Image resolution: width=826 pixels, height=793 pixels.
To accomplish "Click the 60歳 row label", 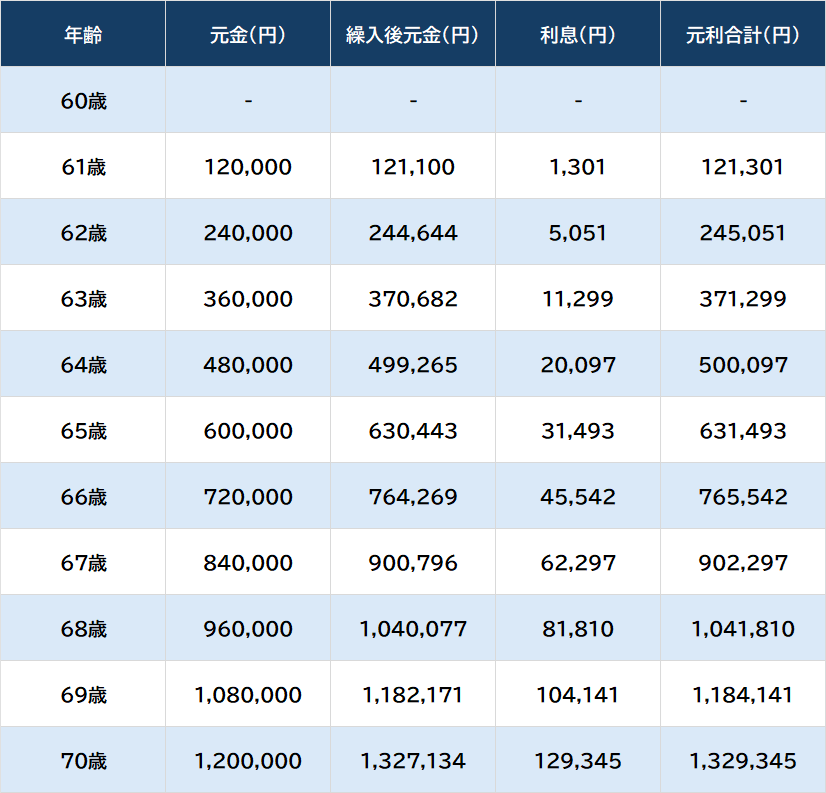I will click(x=83, y=100).
